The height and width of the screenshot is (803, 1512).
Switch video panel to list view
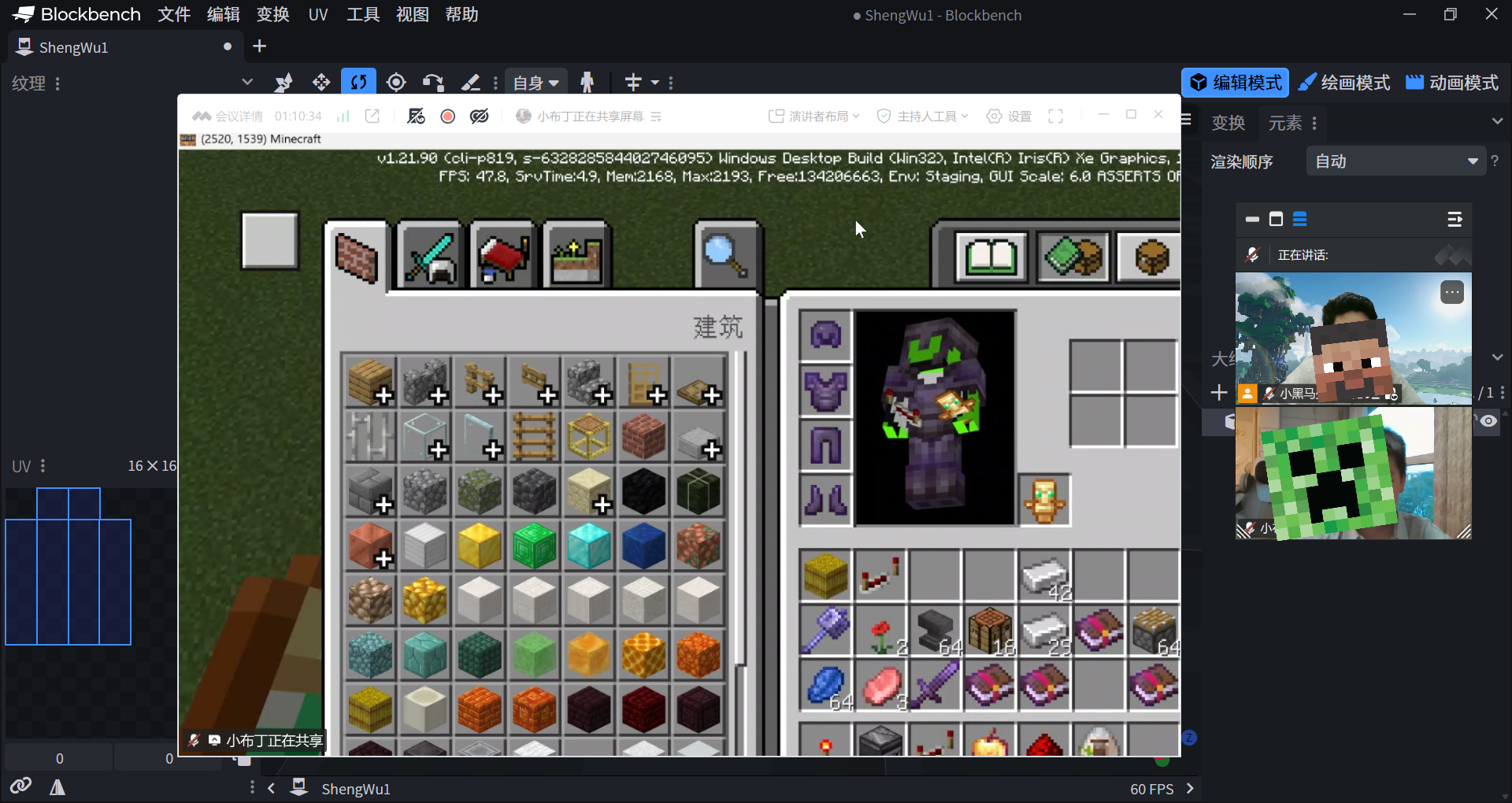[x=1300, y=220]
